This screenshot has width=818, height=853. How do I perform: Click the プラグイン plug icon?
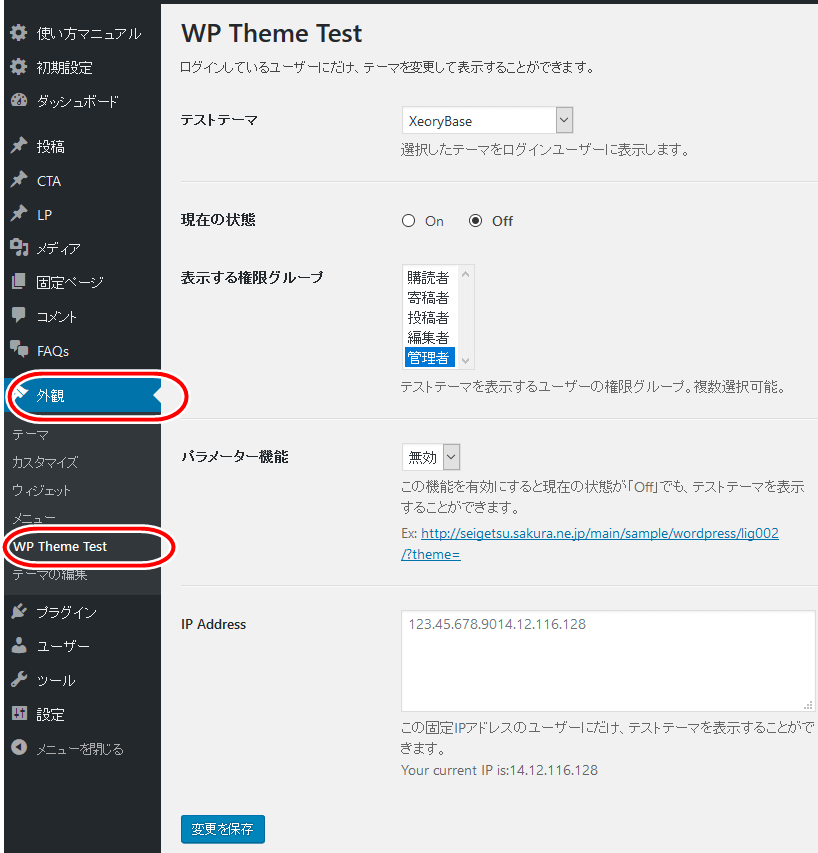point(18,611)
